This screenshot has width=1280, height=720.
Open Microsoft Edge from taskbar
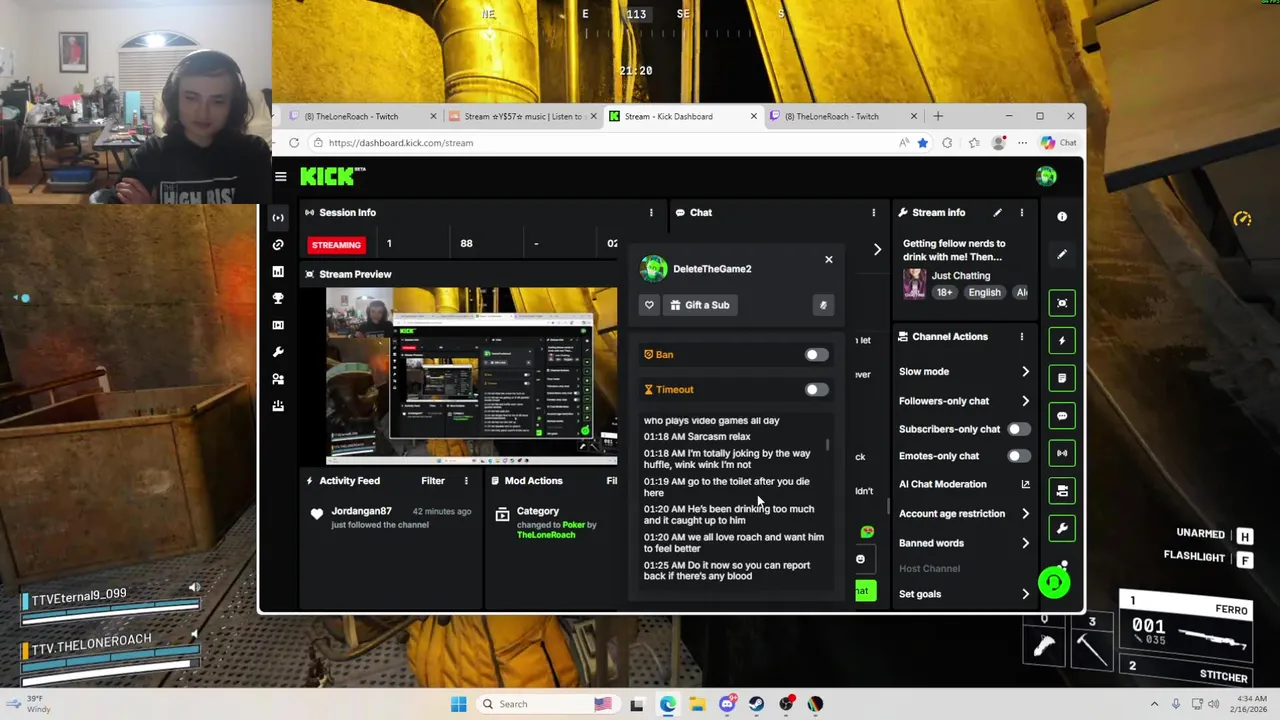pyautogui.click(x=667, y=704)
